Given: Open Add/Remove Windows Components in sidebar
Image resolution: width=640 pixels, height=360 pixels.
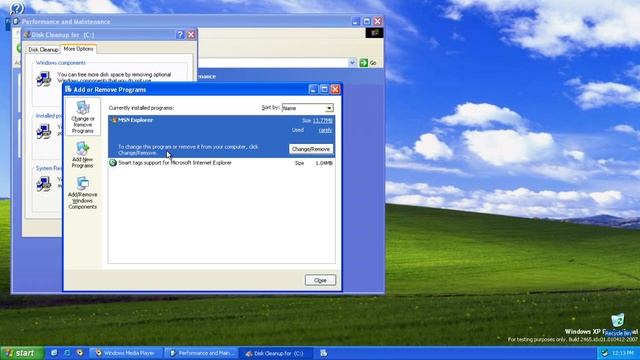Looking at the screenshot, I should (x=82, y=193).
